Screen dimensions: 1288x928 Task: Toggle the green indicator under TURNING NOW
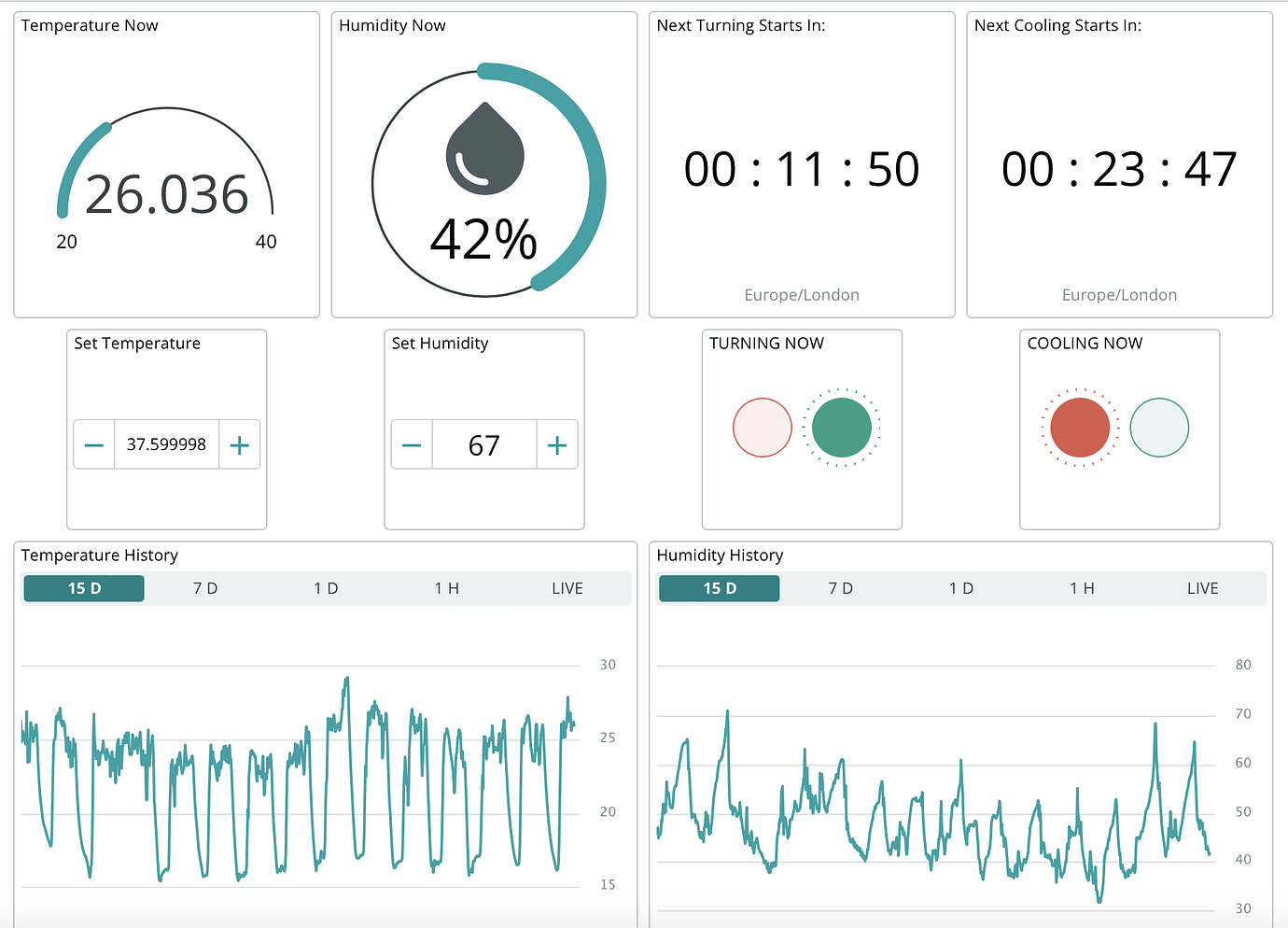coord(841,428)
